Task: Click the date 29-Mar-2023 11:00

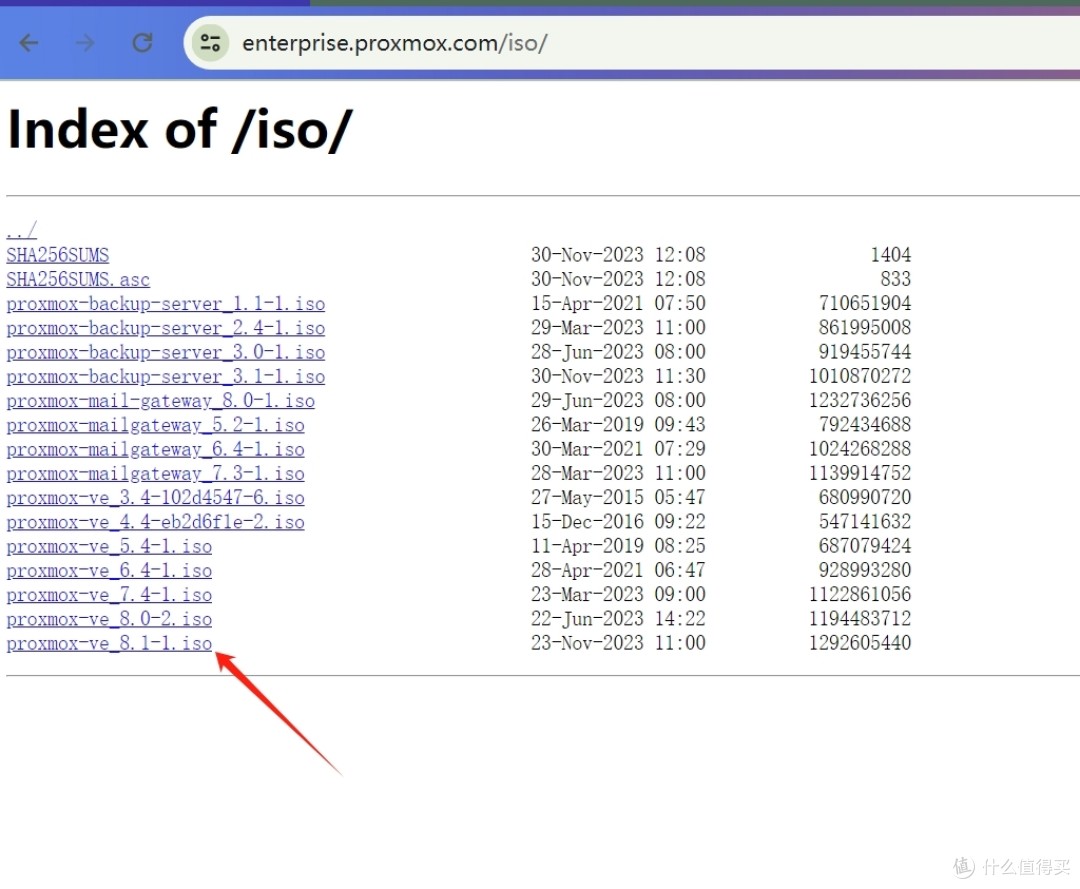Action: pyautogui.click(x=618, y=328)
